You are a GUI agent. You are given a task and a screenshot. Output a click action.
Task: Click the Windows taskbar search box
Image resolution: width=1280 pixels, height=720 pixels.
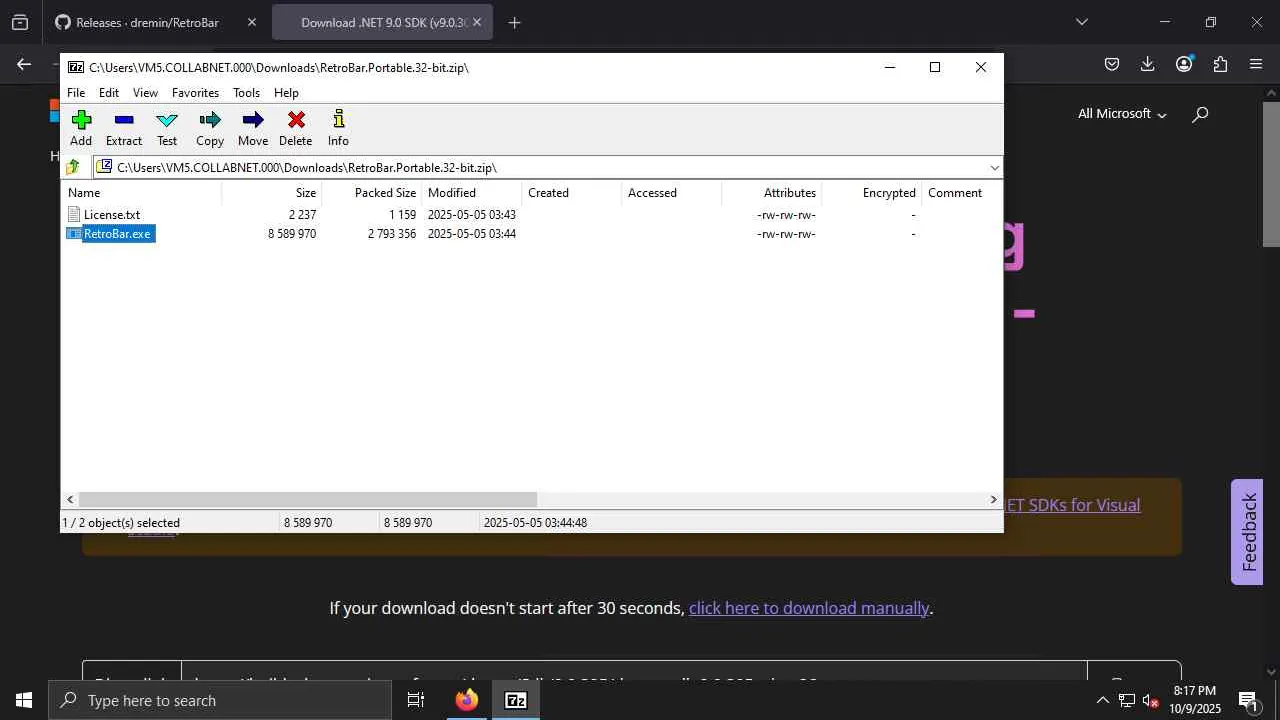220,700
